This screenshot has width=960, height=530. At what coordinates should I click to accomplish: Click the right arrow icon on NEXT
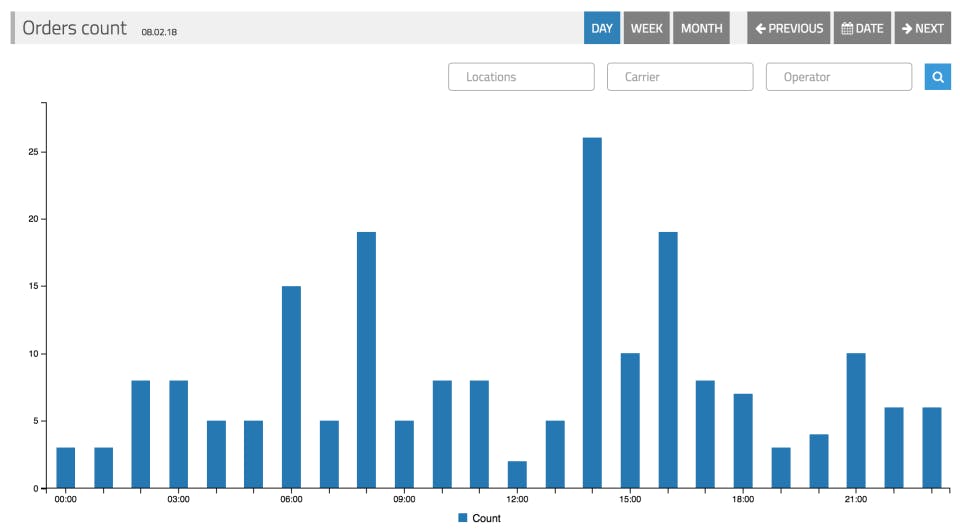click(907, 28)
